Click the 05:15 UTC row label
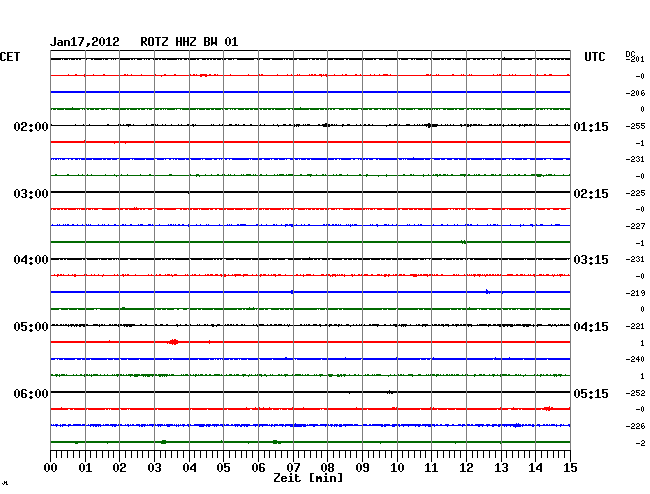This screenshot has height=494, width=650. [x=591, y=394]
